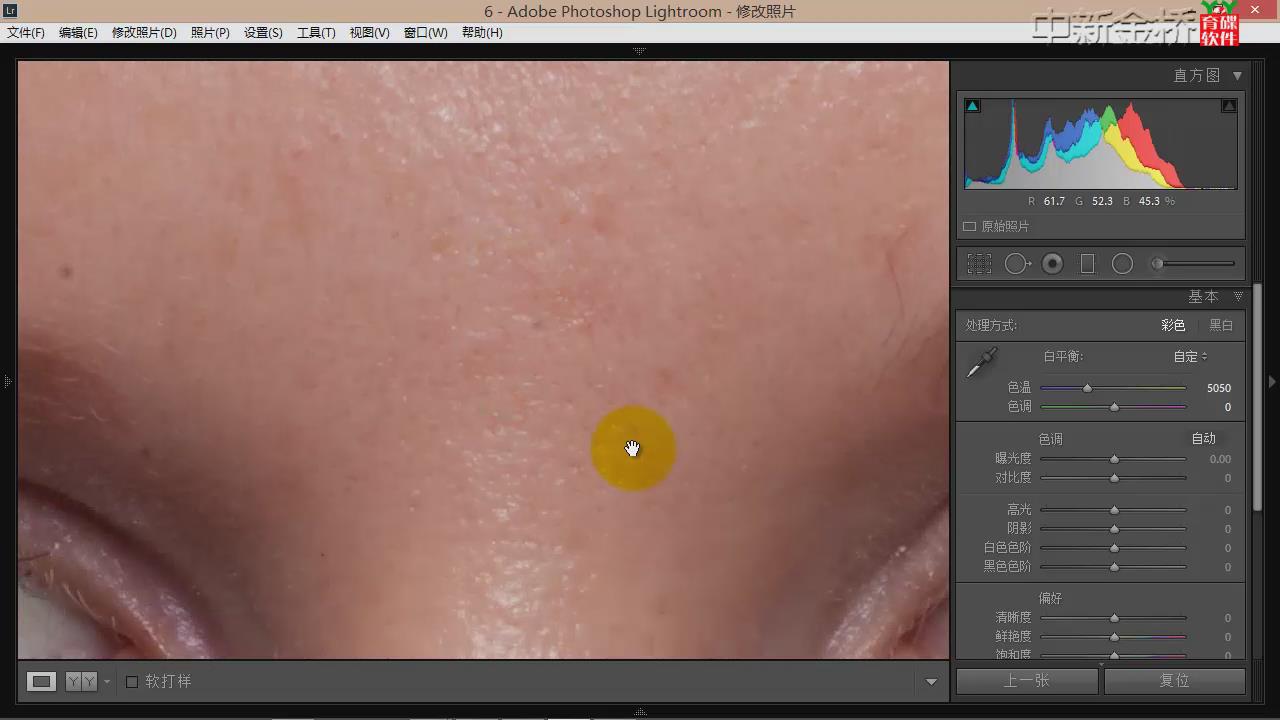1280x720 pixels.
Task: Switch to before/after Y|Y view
Action: (81, 681)
